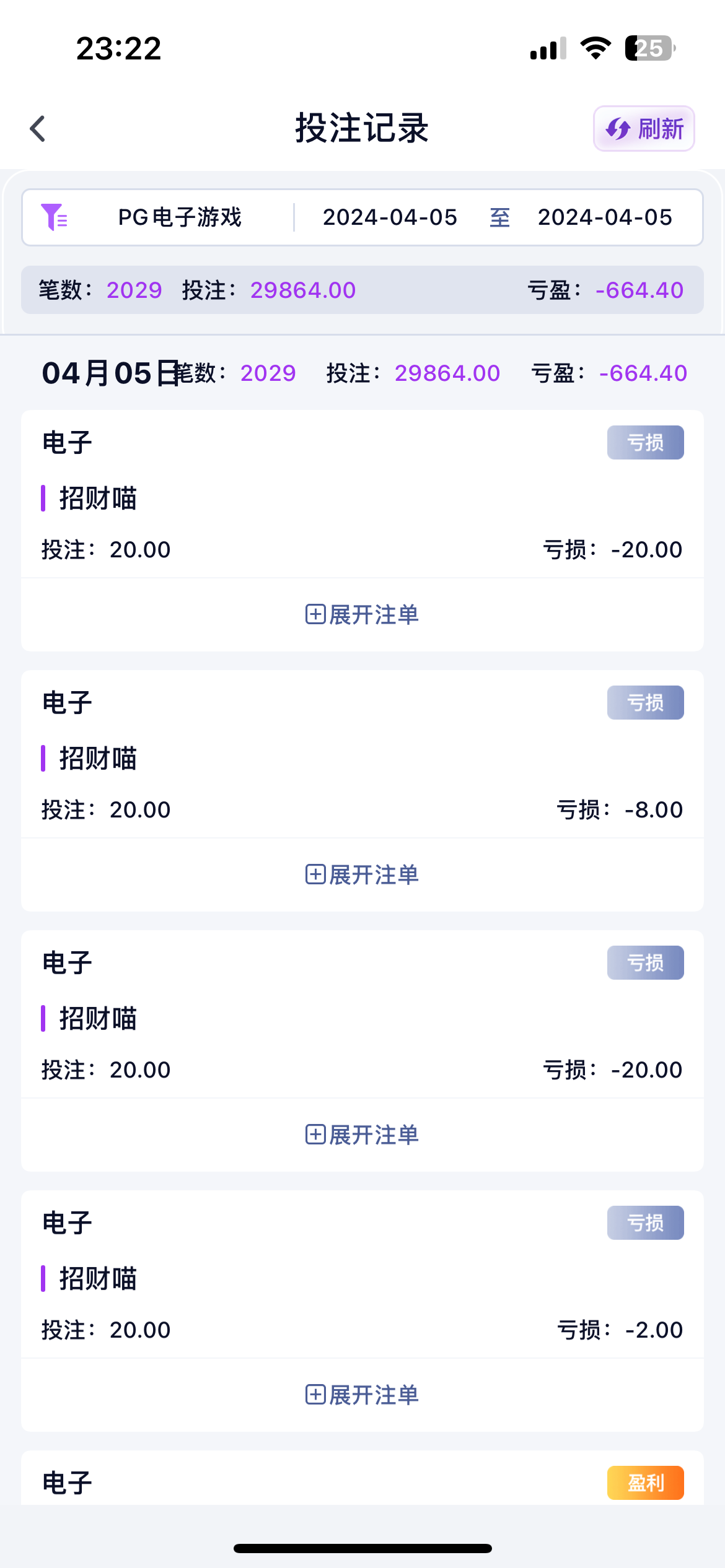Pick the start date 2024-04-05
This screenshot has width=725, height=1568.
(390, 217)
